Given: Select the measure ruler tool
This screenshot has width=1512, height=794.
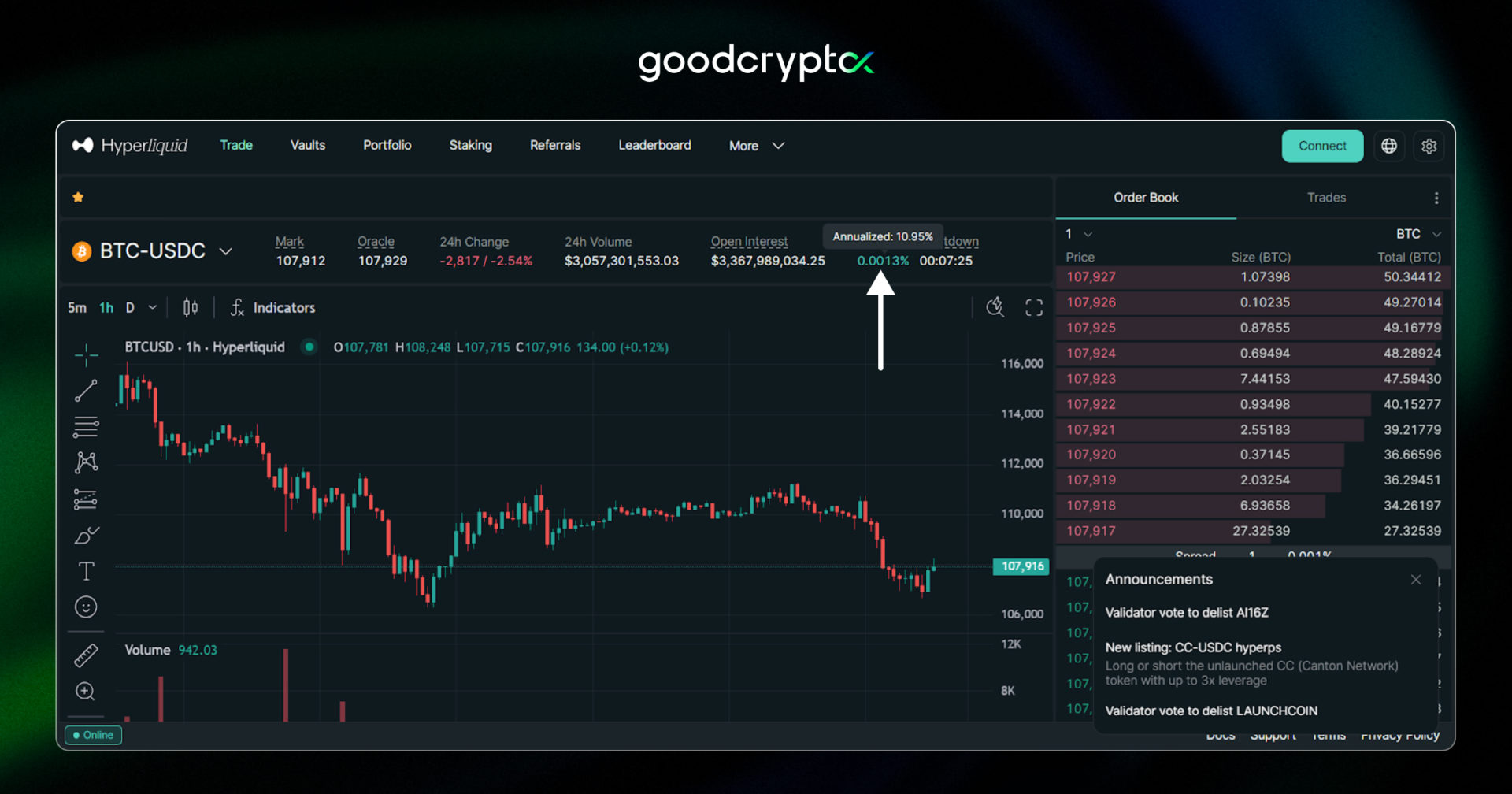Looking at the screenshot, I should pyautogui.click(x=86, y=654).
